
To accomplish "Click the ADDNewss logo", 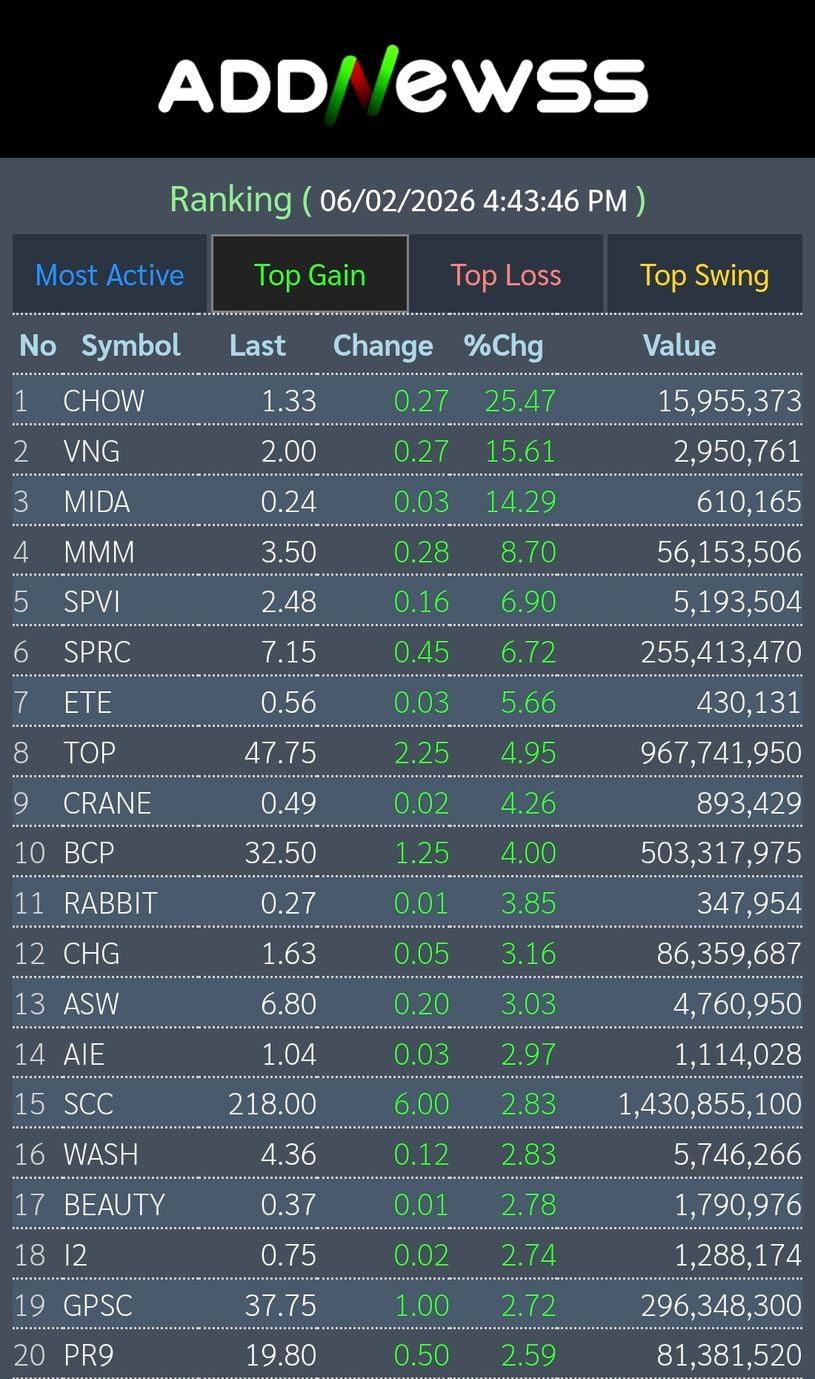I will [403, 85].
